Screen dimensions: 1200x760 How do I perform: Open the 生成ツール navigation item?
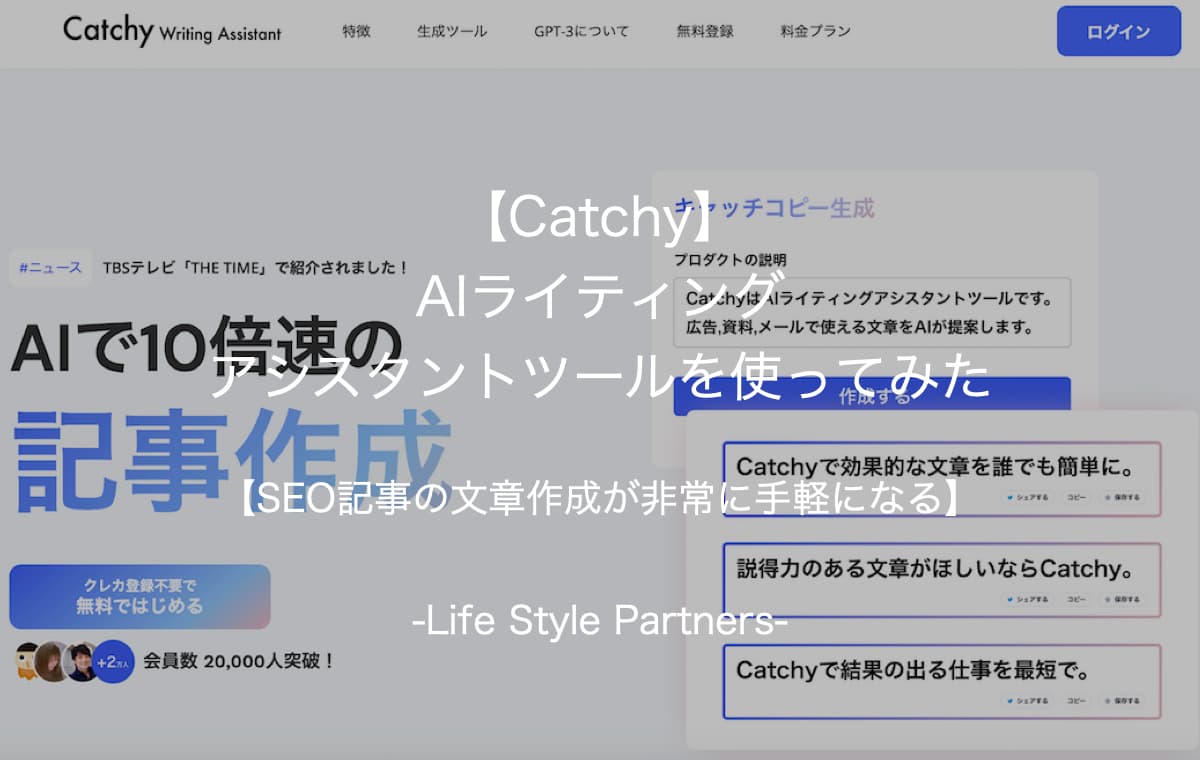452,31
